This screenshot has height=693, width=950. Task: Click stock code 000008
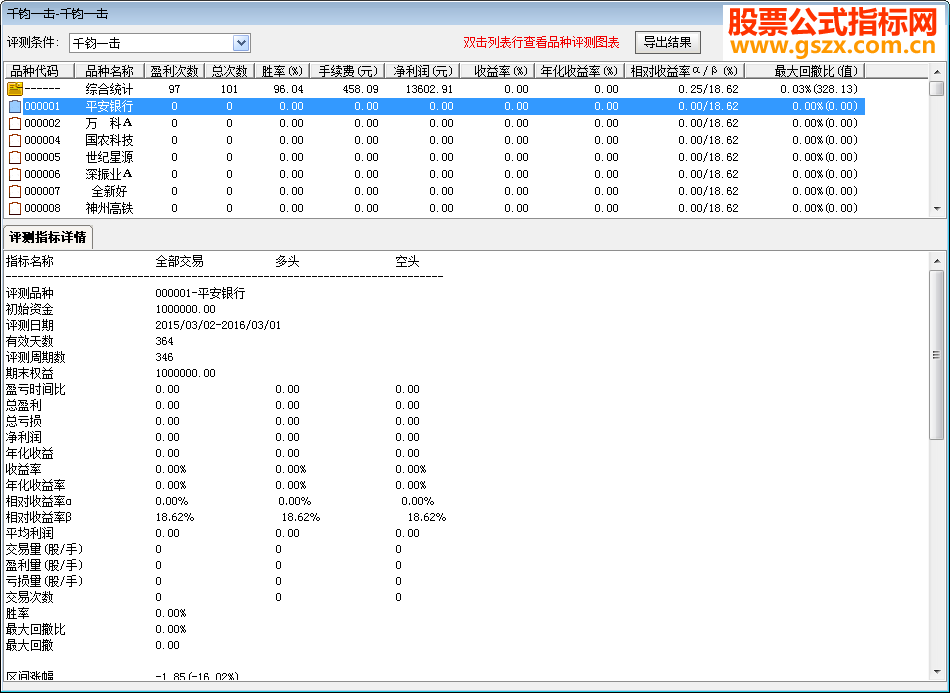click(42, 208)
